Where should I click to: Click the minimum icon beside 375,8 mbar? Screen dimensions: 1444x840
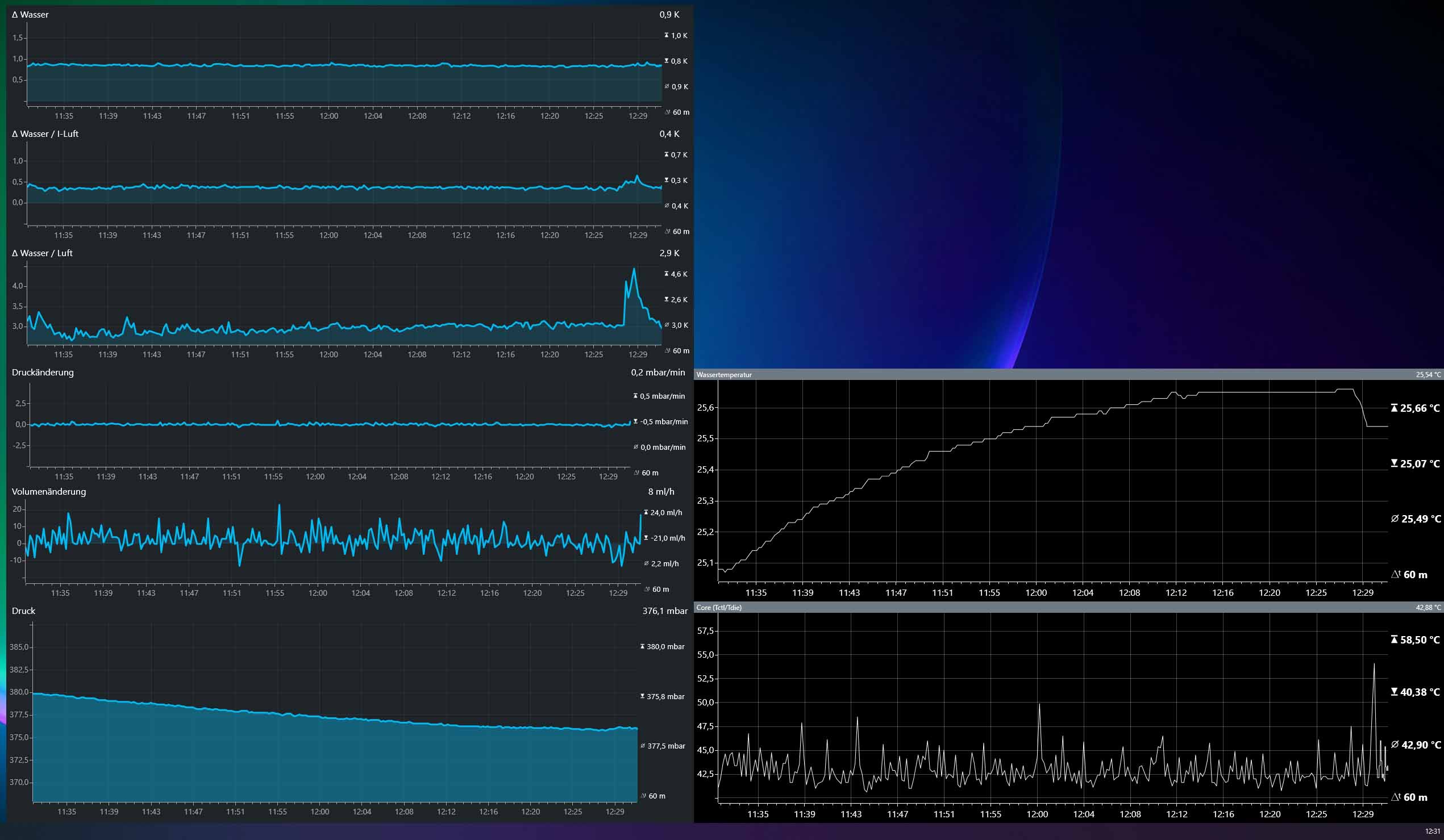click(642, 696)
